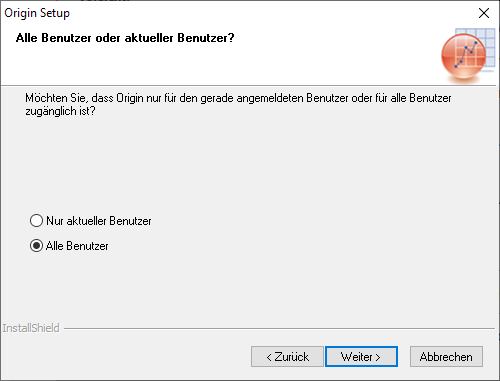Screen dimensions: 500x381
Task: Click the 'Nur aktueller Benutzer' option label text
Action: [99, 221]
